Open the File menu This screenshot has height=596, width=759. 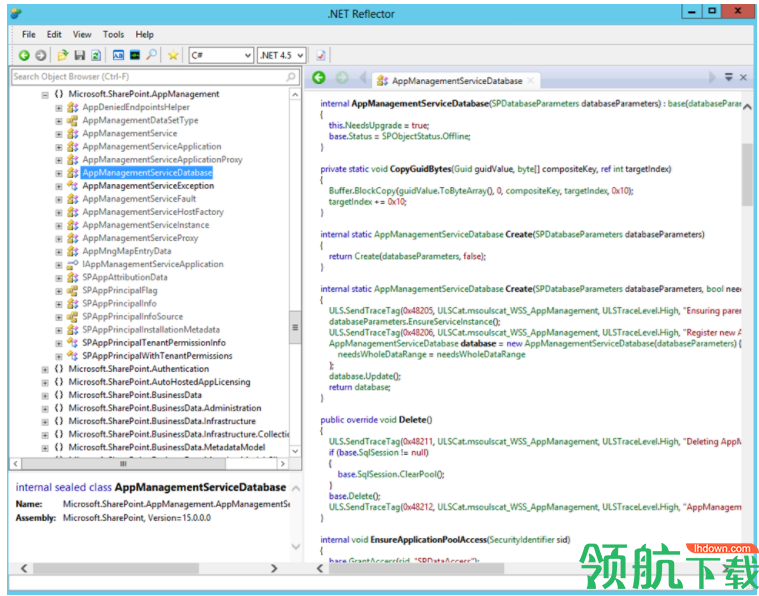click(x=29, y=34)
